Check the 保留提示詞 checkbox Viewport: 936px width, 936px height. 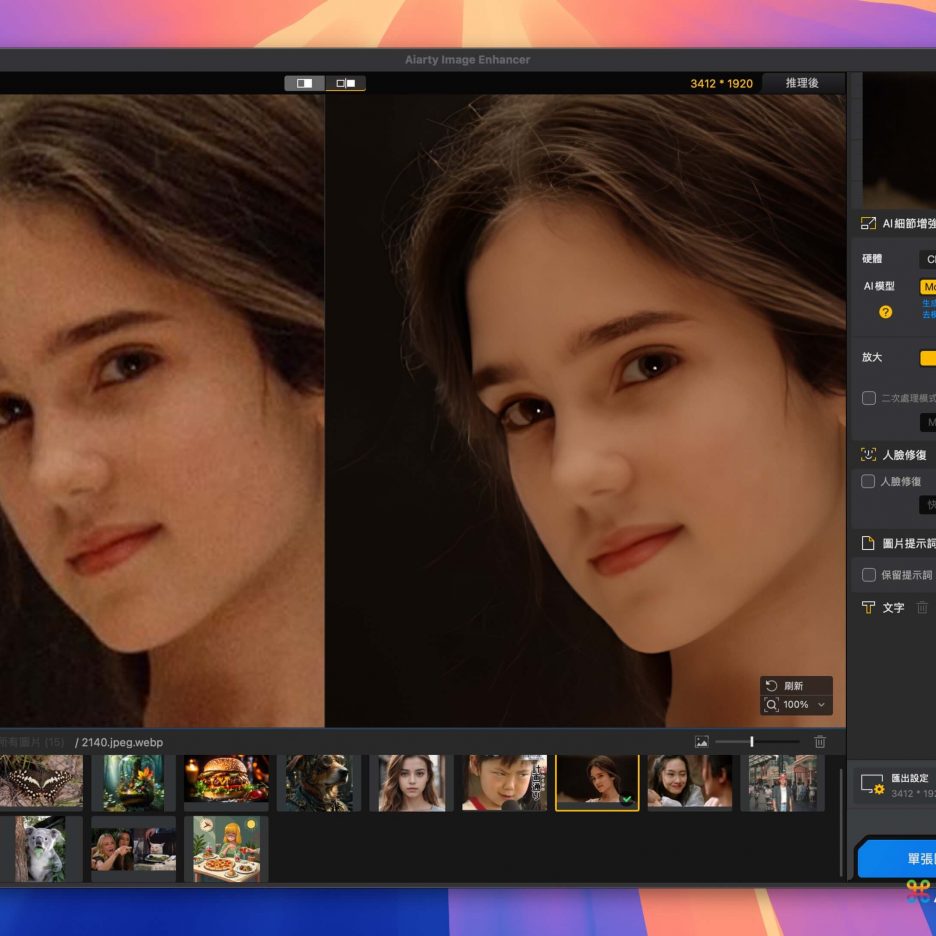click(869, 575)
